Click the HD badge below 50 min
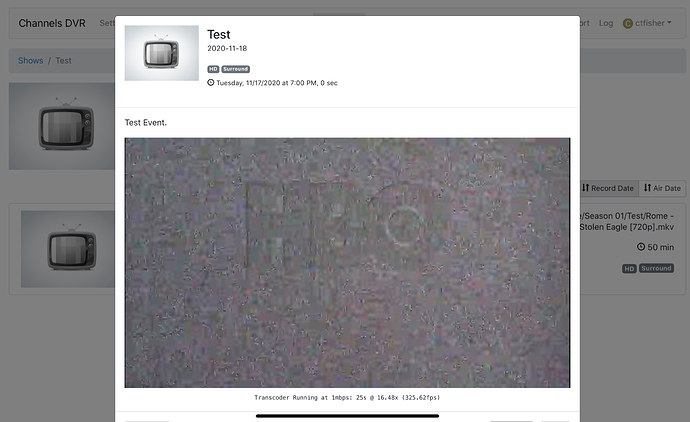The image size is (690, 422). tap(629, 268)
